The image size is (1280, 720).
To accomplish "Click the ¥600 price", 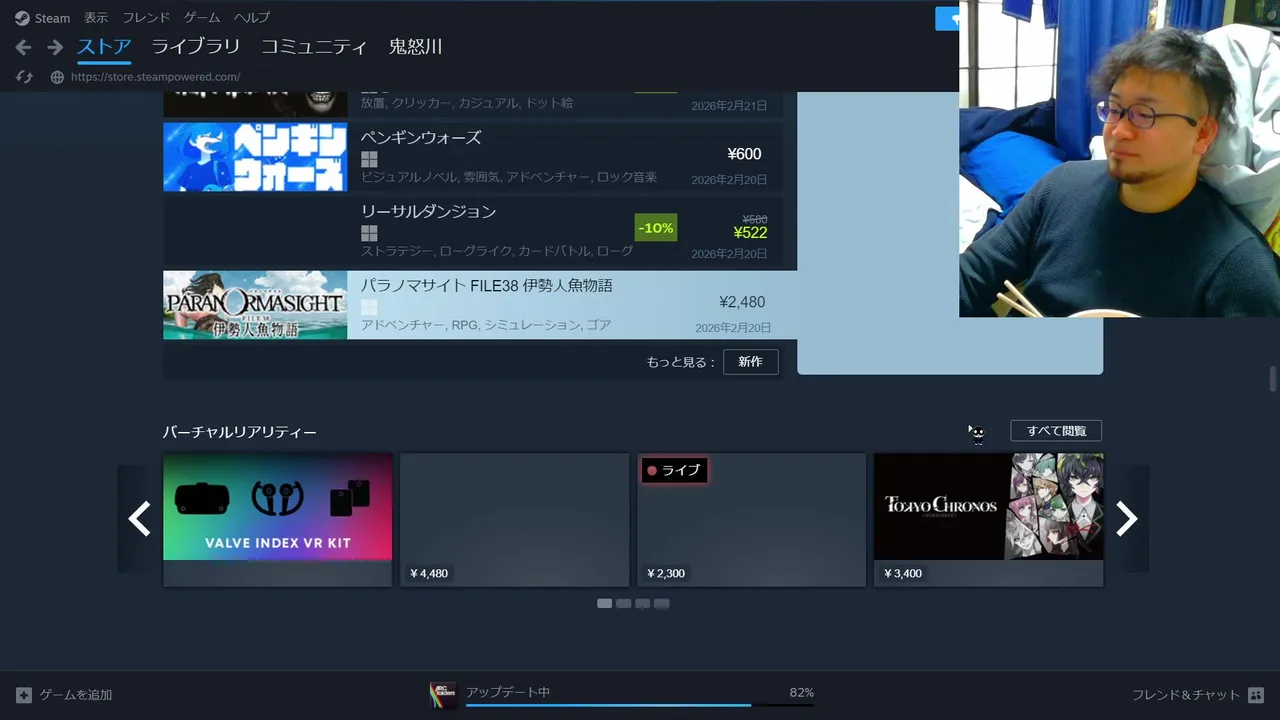I will tap(744, 154).
